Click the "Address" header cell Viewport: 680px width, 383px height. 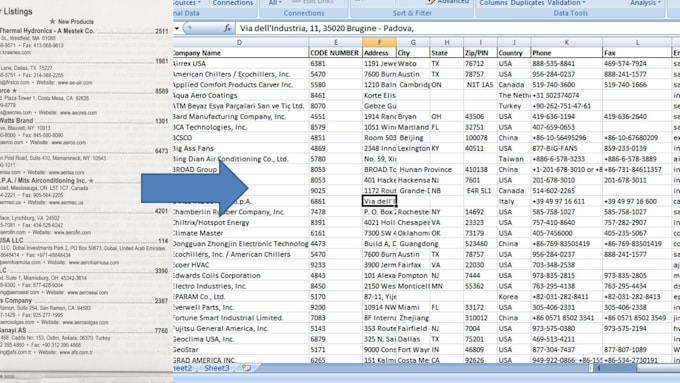(379, 53)
